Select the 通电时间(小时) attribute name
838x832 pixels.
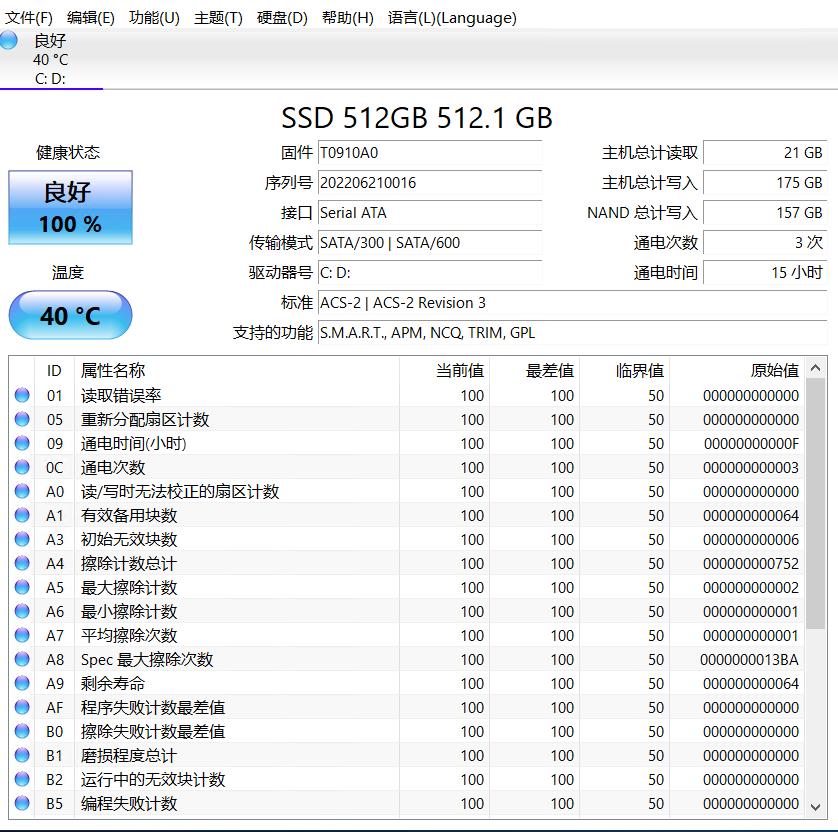(x=133, y=444)
